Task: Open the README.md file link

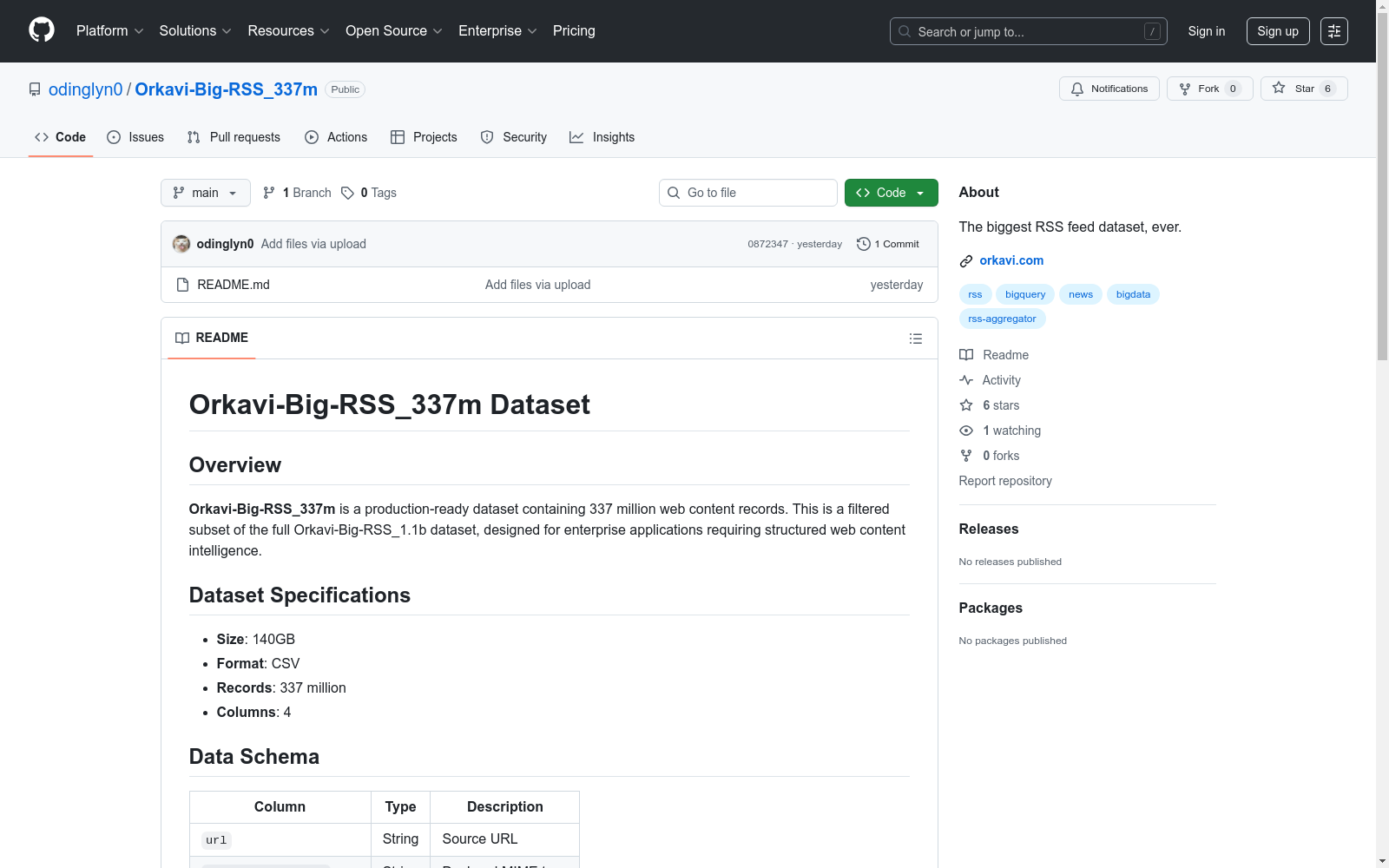Action: point(234,285)
